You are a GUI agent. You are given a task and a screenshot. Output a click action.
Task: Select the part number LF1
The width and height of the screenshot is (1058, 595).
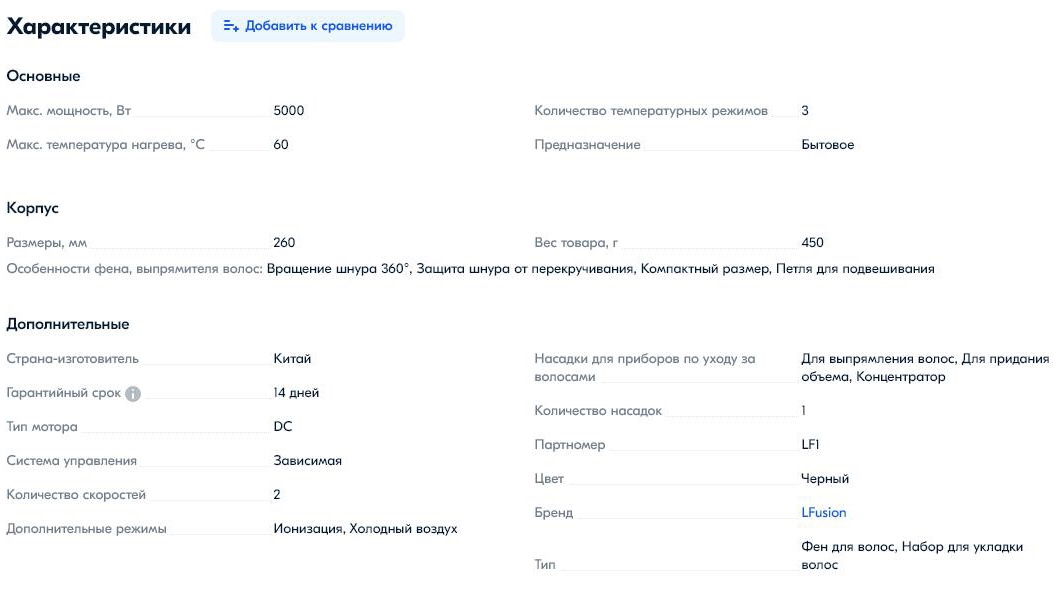pyautogui.click(x=810, y=445)
